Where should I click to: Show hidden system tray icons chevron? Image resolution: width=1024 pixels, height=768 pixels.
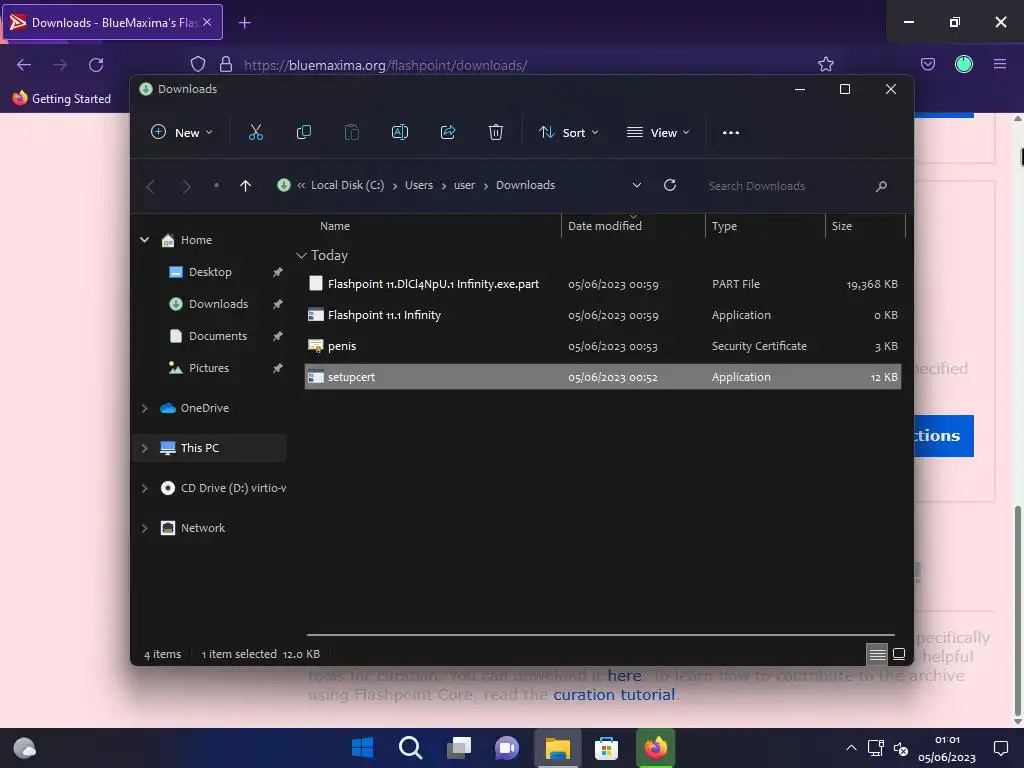coord(851,748)
